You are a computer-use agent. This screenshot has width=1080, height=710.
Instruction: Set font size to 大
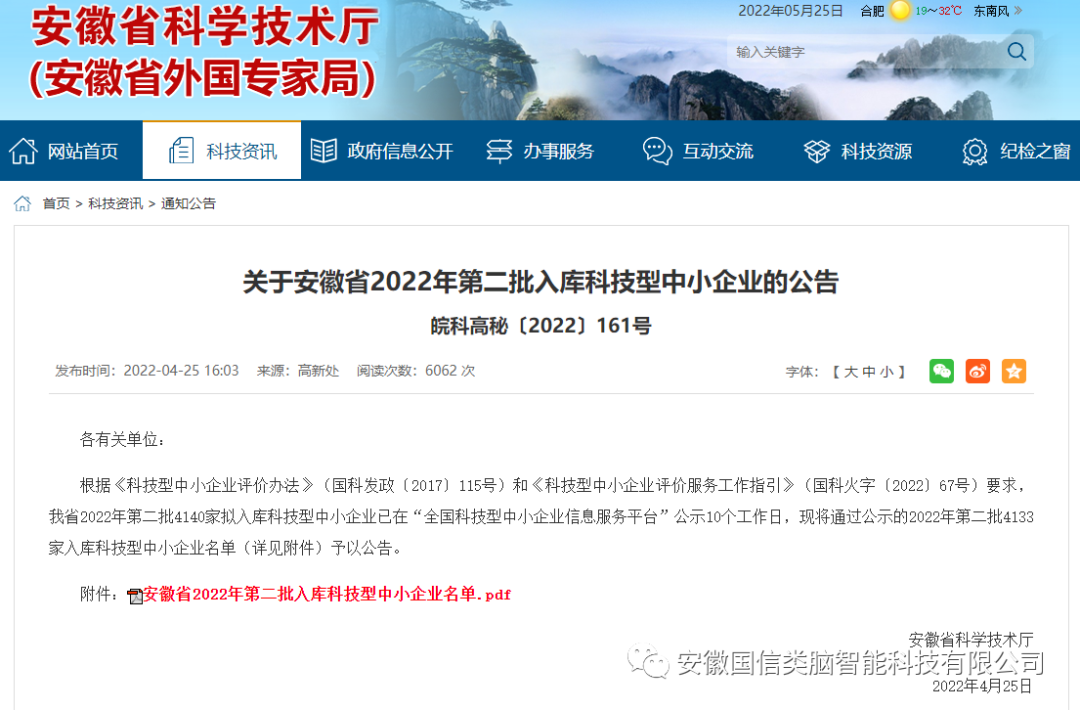coord(851,372)
